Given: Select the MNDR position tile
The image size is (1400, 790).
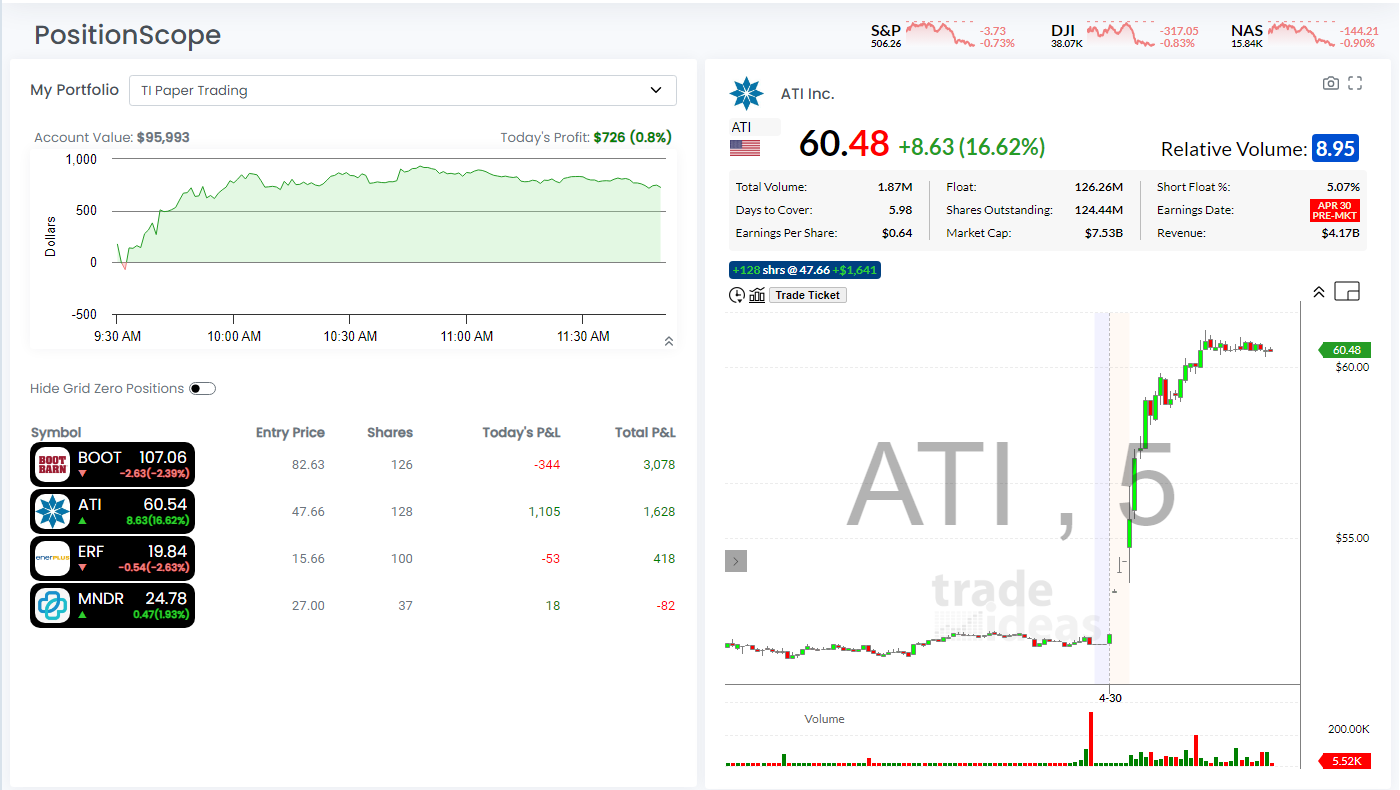Looking at the screenshot, I should [x=112, y=606].
